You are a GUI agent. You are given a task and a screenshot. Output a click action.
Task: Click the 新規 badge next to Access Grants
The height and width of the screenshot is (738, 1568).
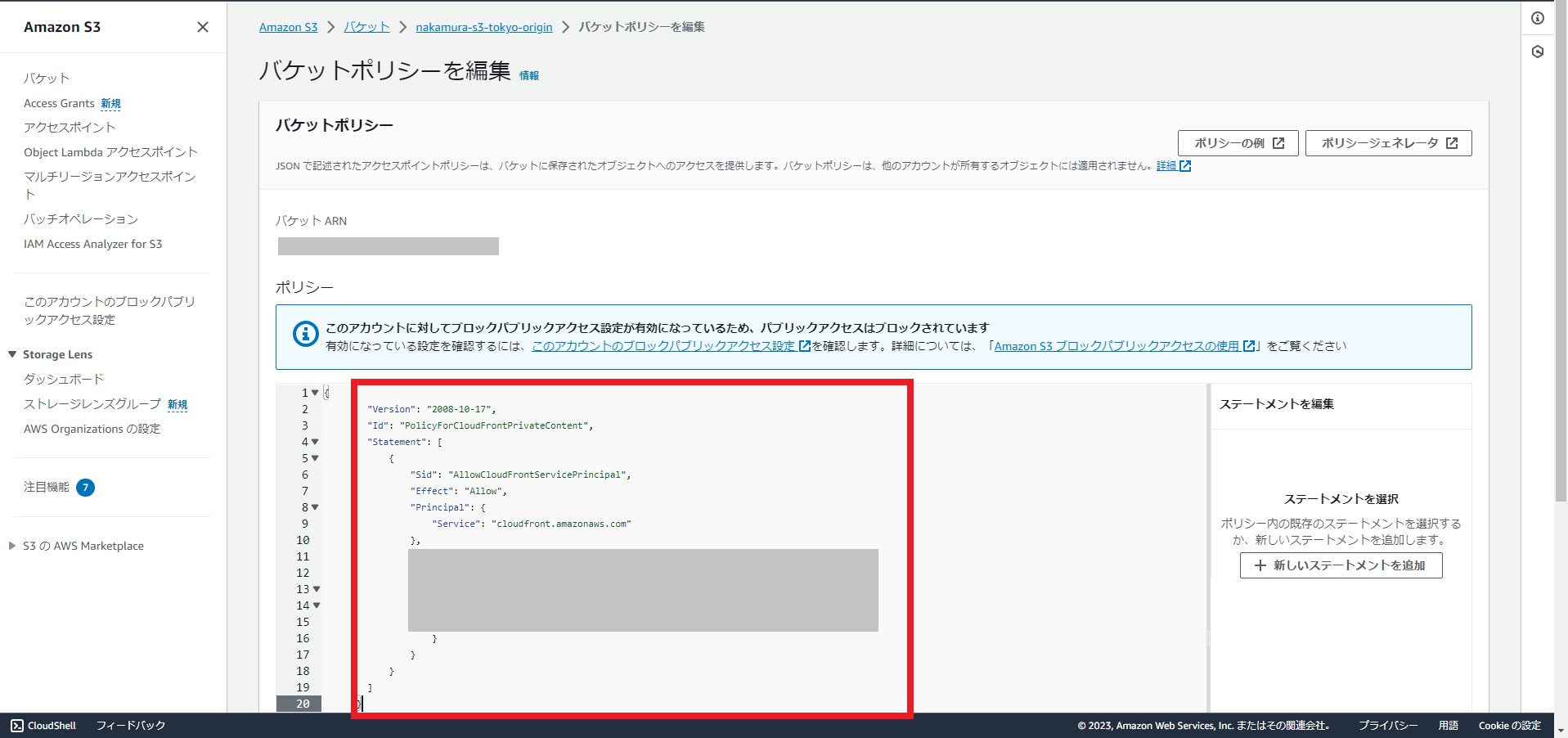click(x=110, y=104)
